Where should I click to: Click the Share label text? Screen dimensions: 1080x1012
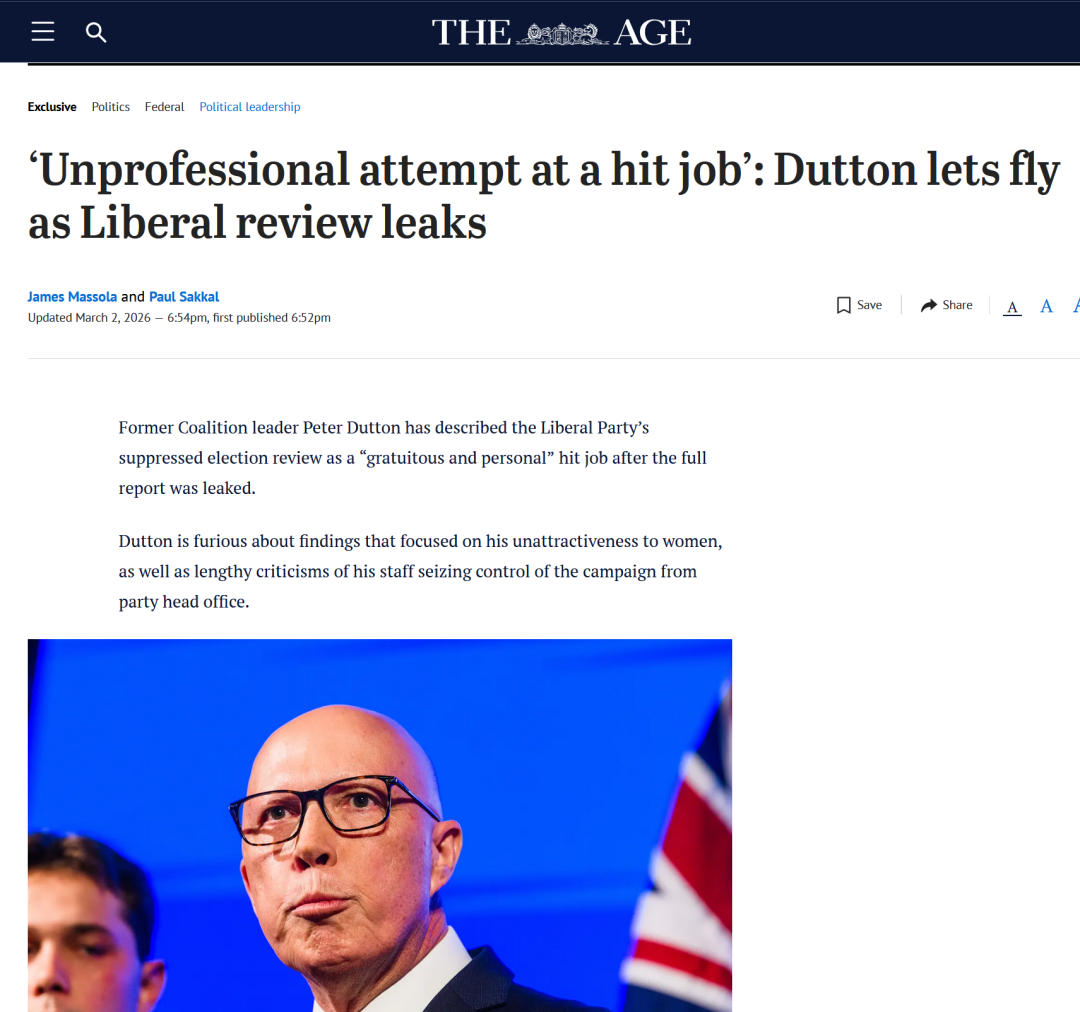[x=957, y=305]
